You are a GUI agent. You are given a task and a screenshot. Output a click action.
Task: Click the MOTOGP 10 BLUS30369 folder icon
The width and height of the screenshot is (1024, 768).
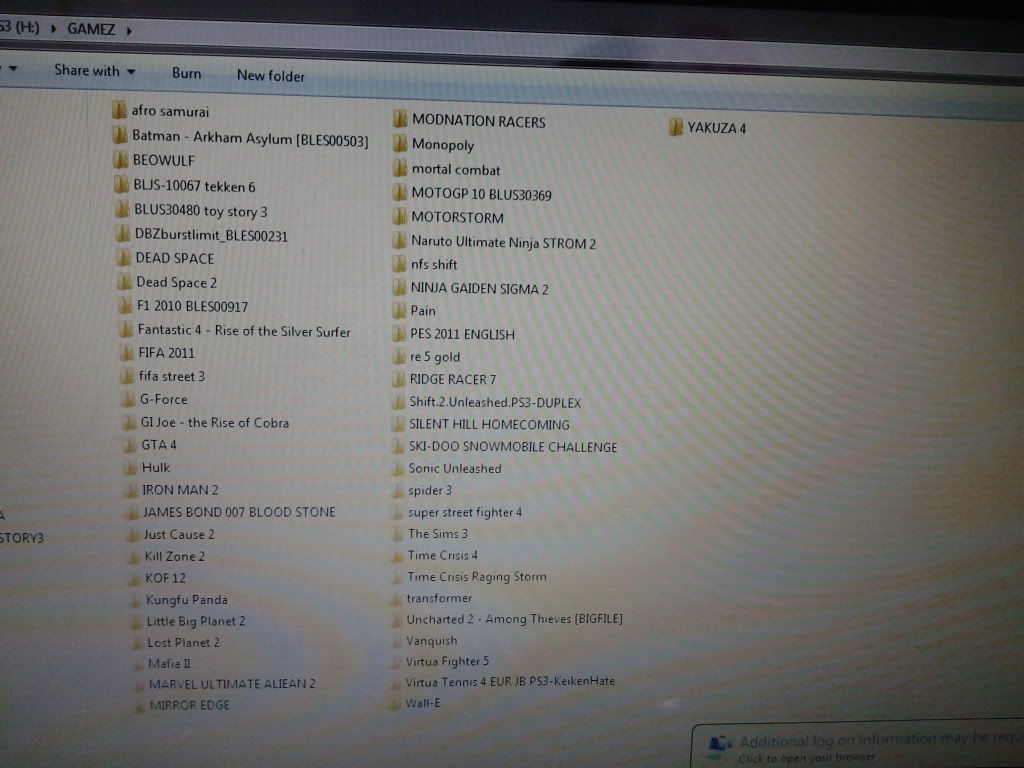tap(400, 193)
